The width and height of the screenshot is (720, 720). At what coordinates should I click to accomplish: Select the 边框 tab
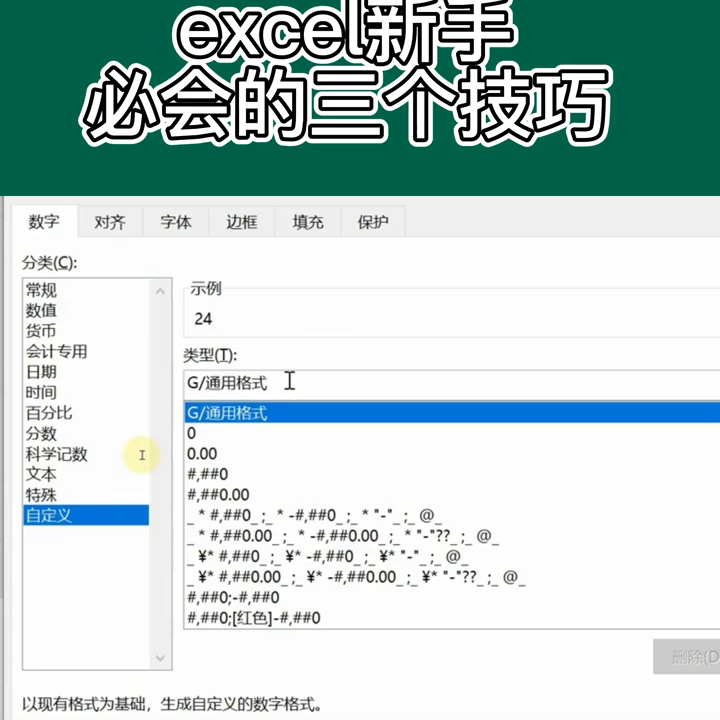[x=242, y=222]
